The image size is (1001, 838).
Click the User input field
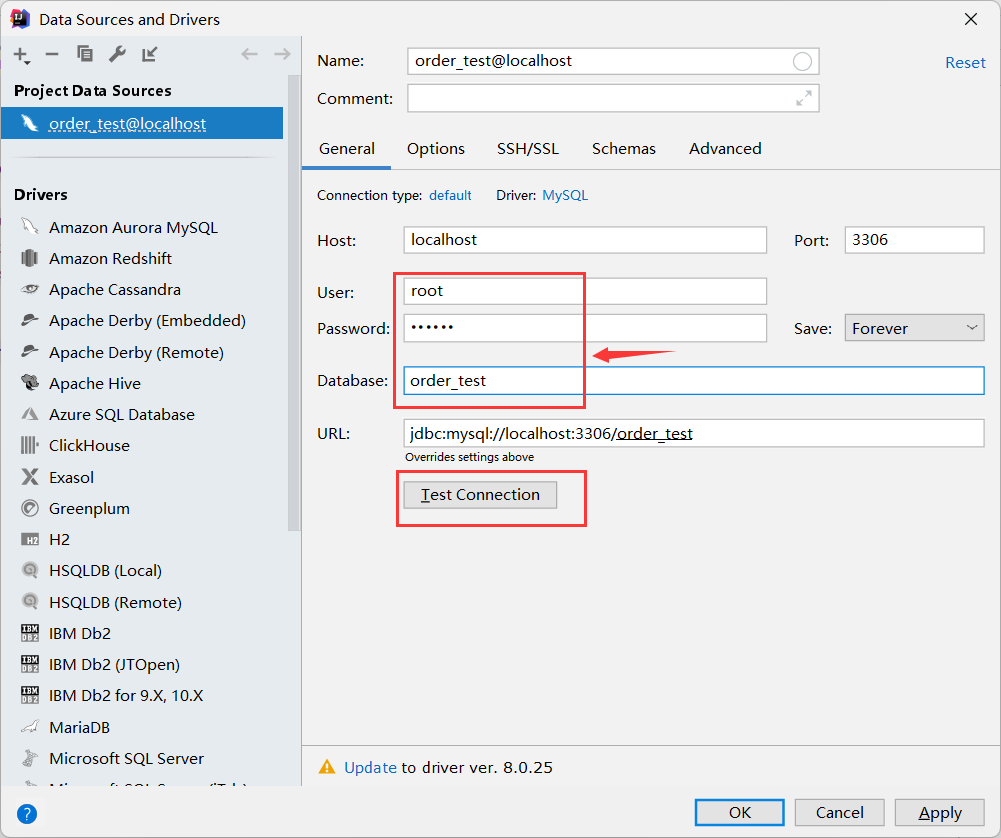[585, 291]
